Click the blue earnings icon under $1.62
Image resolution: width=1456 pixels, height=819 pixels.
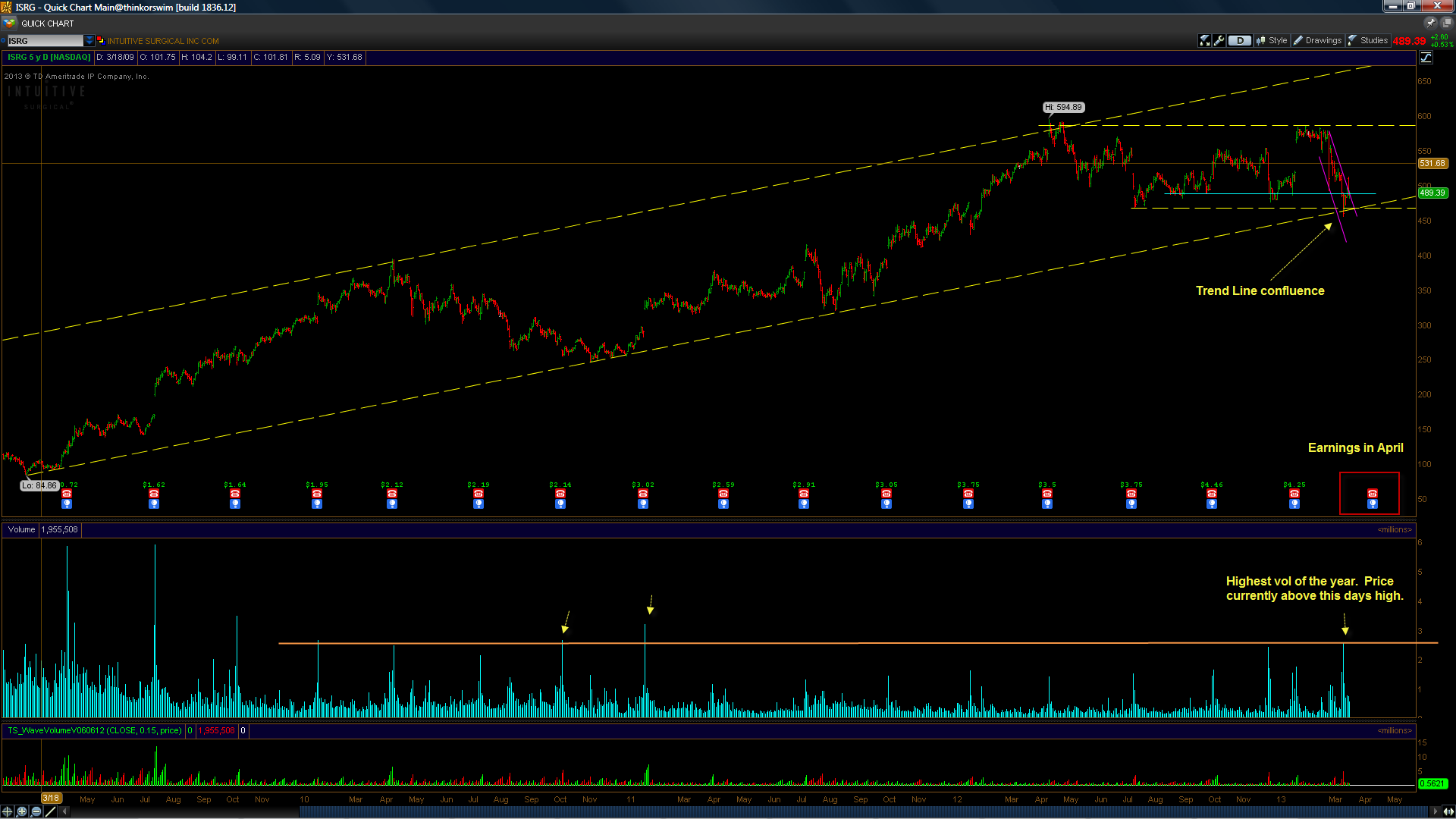[x=154, y=504]
